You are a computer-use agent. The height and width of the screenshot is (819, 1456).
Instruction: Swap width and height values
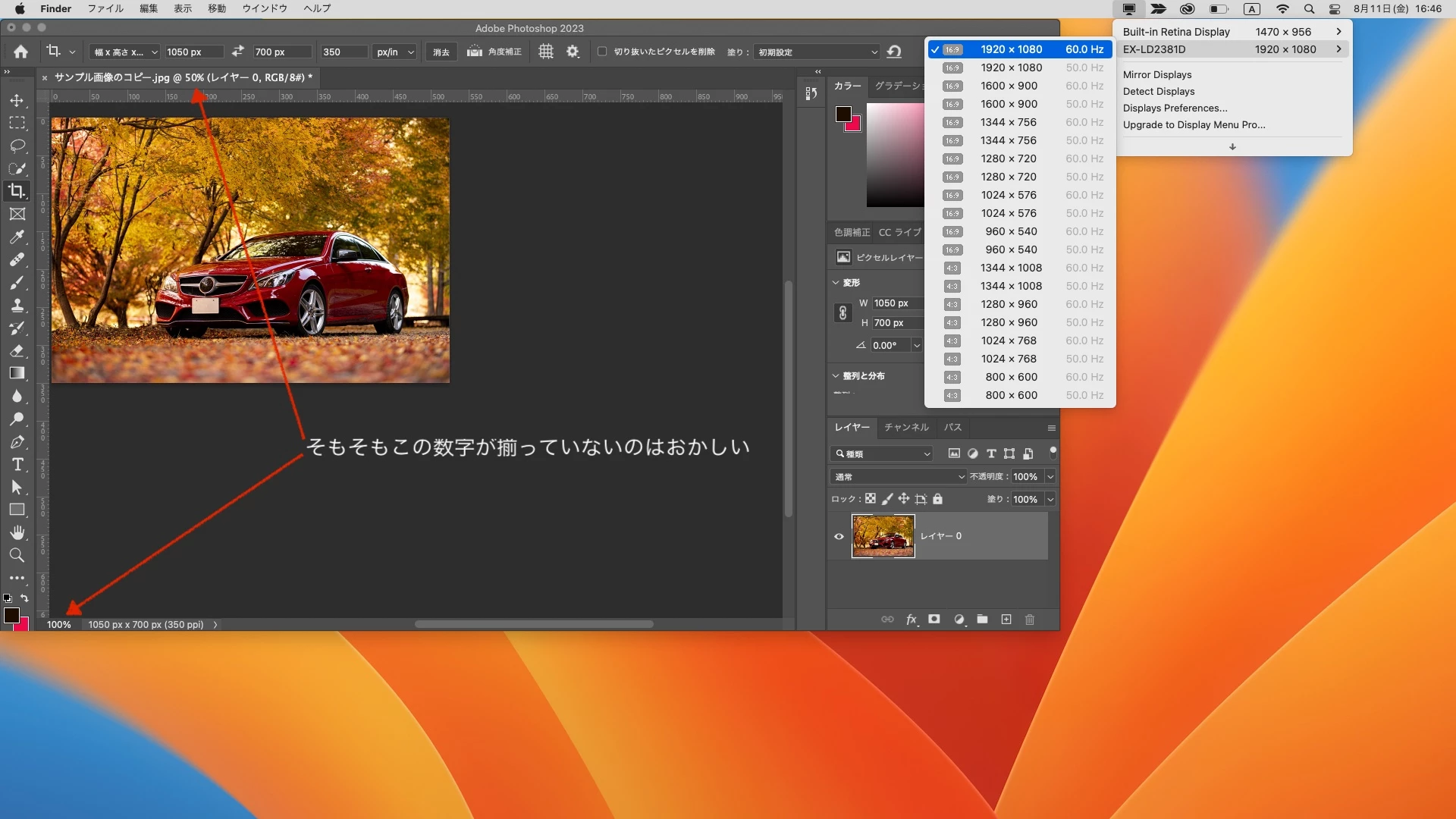[x=238, y=52]
